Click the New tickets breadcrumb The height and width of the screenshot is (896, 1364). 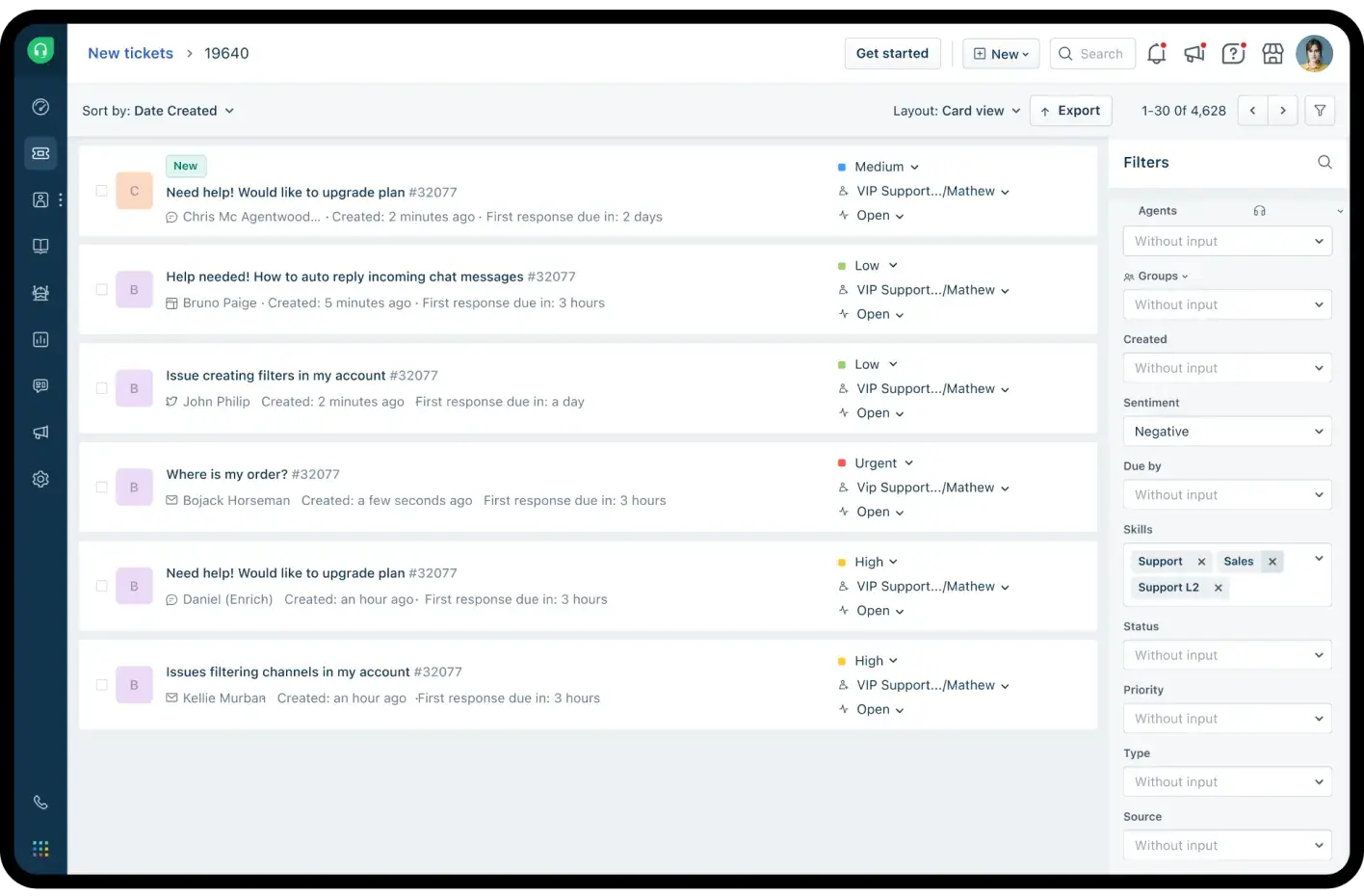(x=131, y=53)
